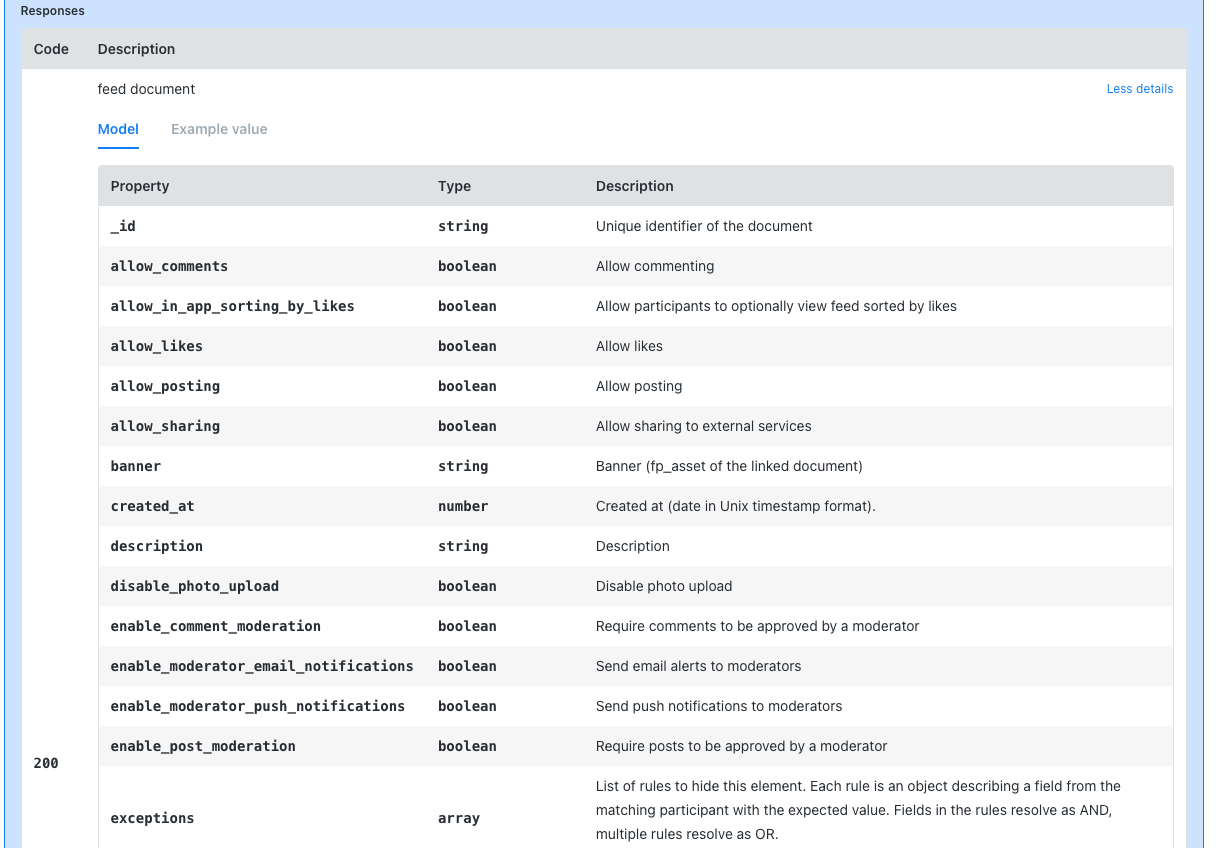This screenshot has width=1216, height=848.
Task: Click 'Created at (date in Unix timestamp format)' text
Action: click(736, 506)
